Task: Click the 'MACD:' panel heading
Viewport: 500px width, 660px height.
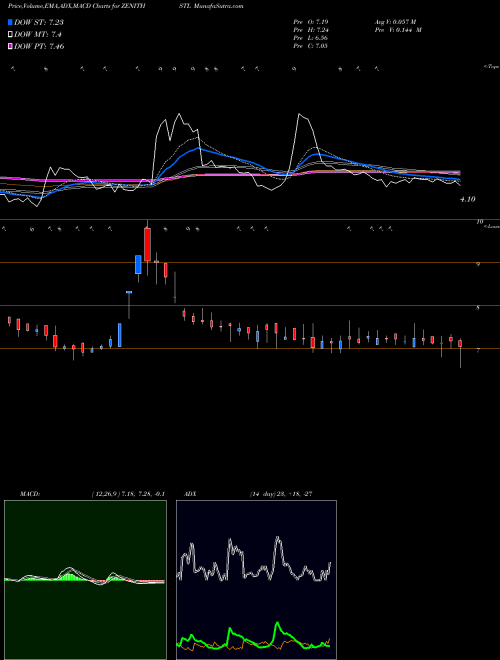Action: click(29, 494)
